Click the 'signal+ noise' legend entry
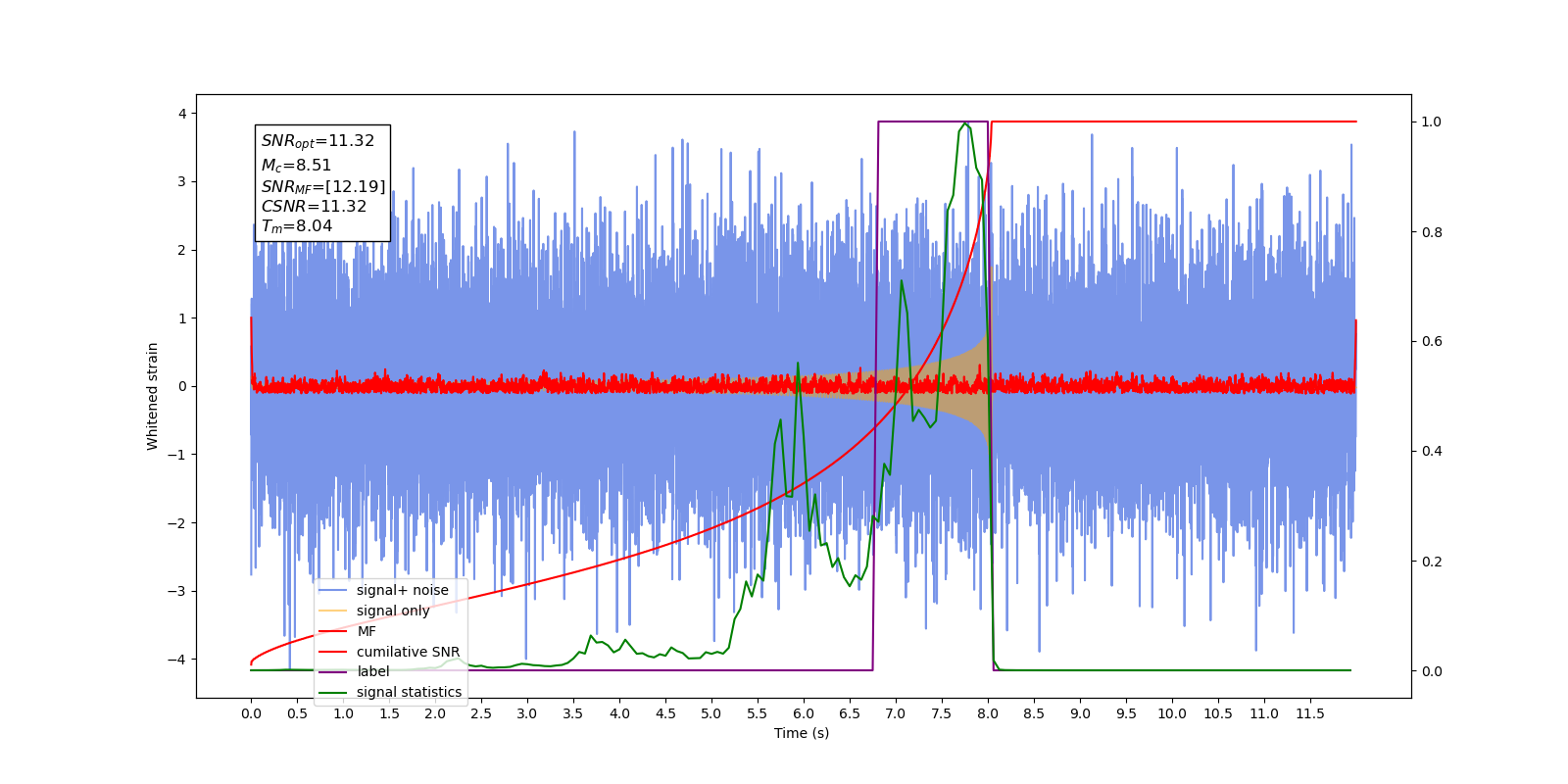This screenshot has width=1568, height=784. [384, 590]
